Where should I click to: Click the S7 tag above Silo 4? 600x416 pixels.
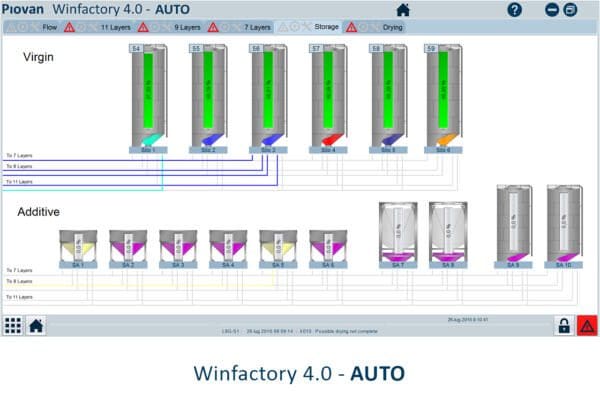point(316,49)
